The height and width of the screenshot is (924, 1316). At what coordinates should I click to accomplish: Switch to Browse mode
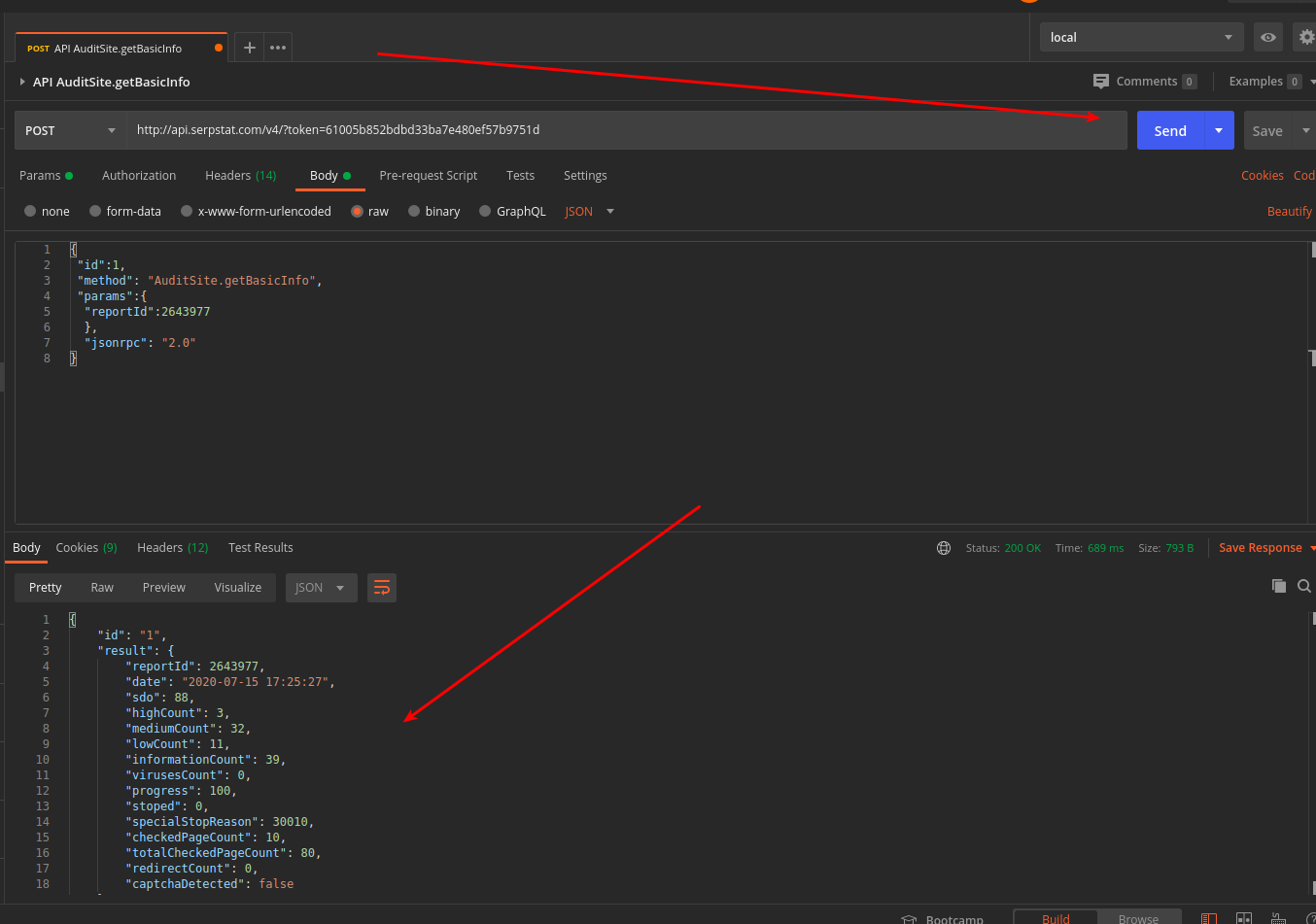click(1138, 918)
